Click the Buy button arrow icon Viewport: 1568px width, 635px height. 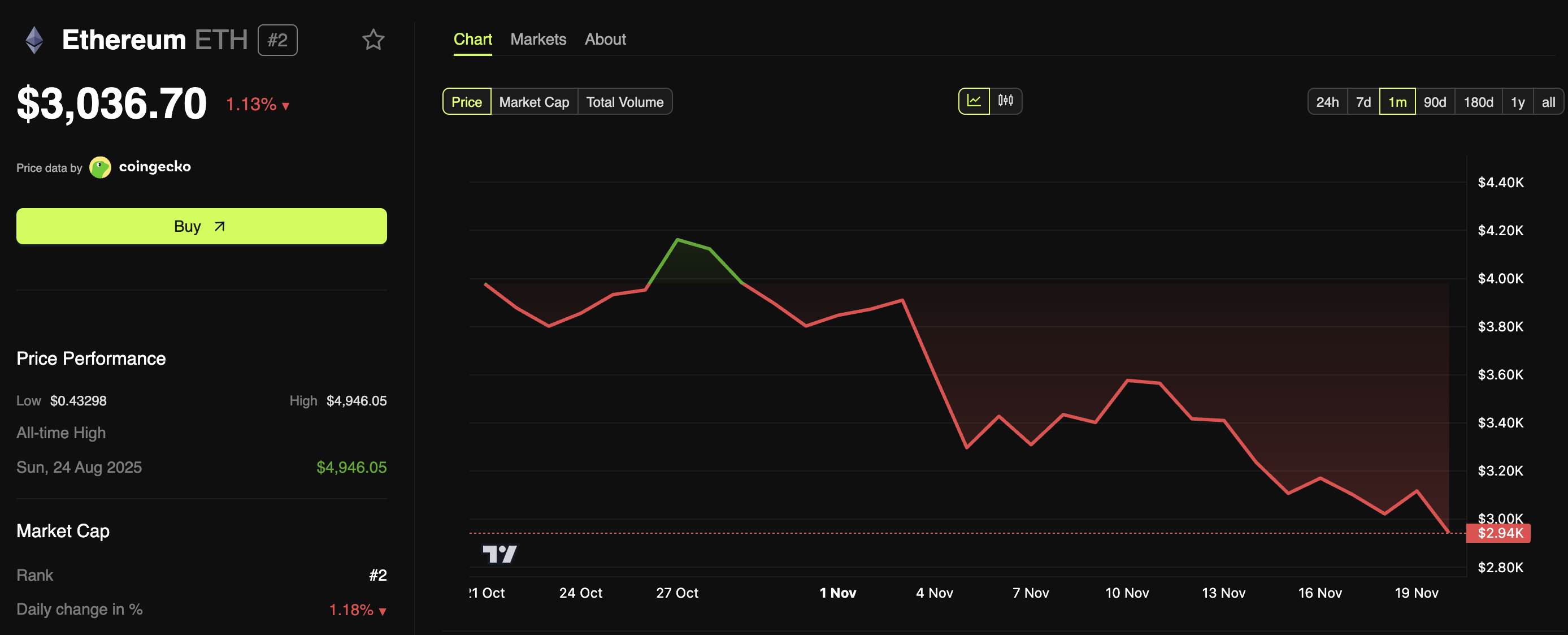tap(220, 227)
